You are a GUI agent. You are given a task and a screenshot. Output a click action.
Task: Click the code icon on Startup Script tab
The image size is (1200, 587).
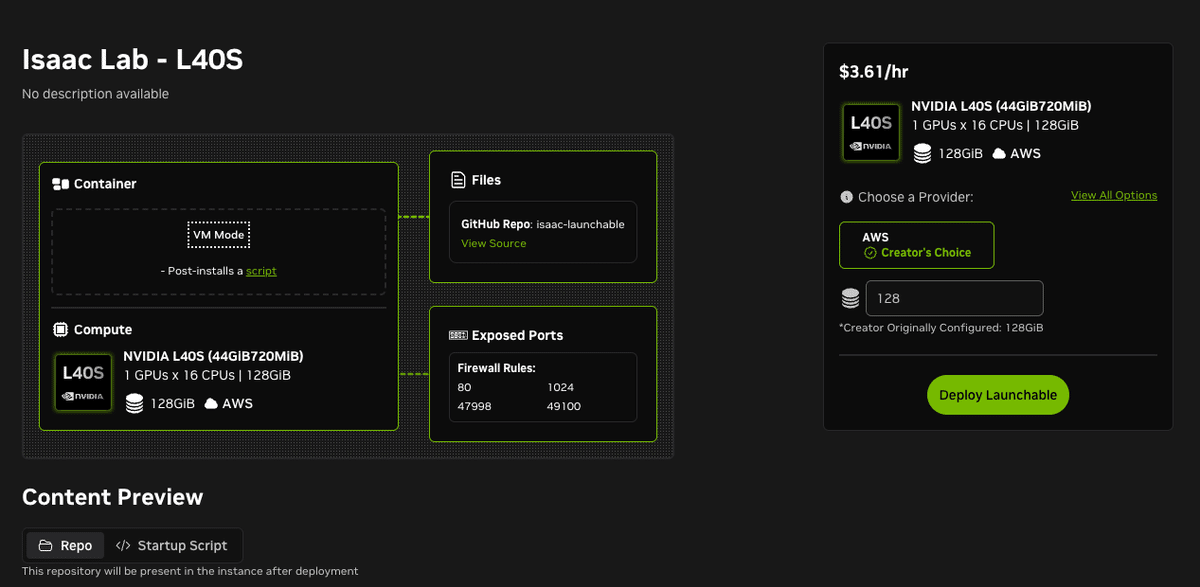[126, 545]
